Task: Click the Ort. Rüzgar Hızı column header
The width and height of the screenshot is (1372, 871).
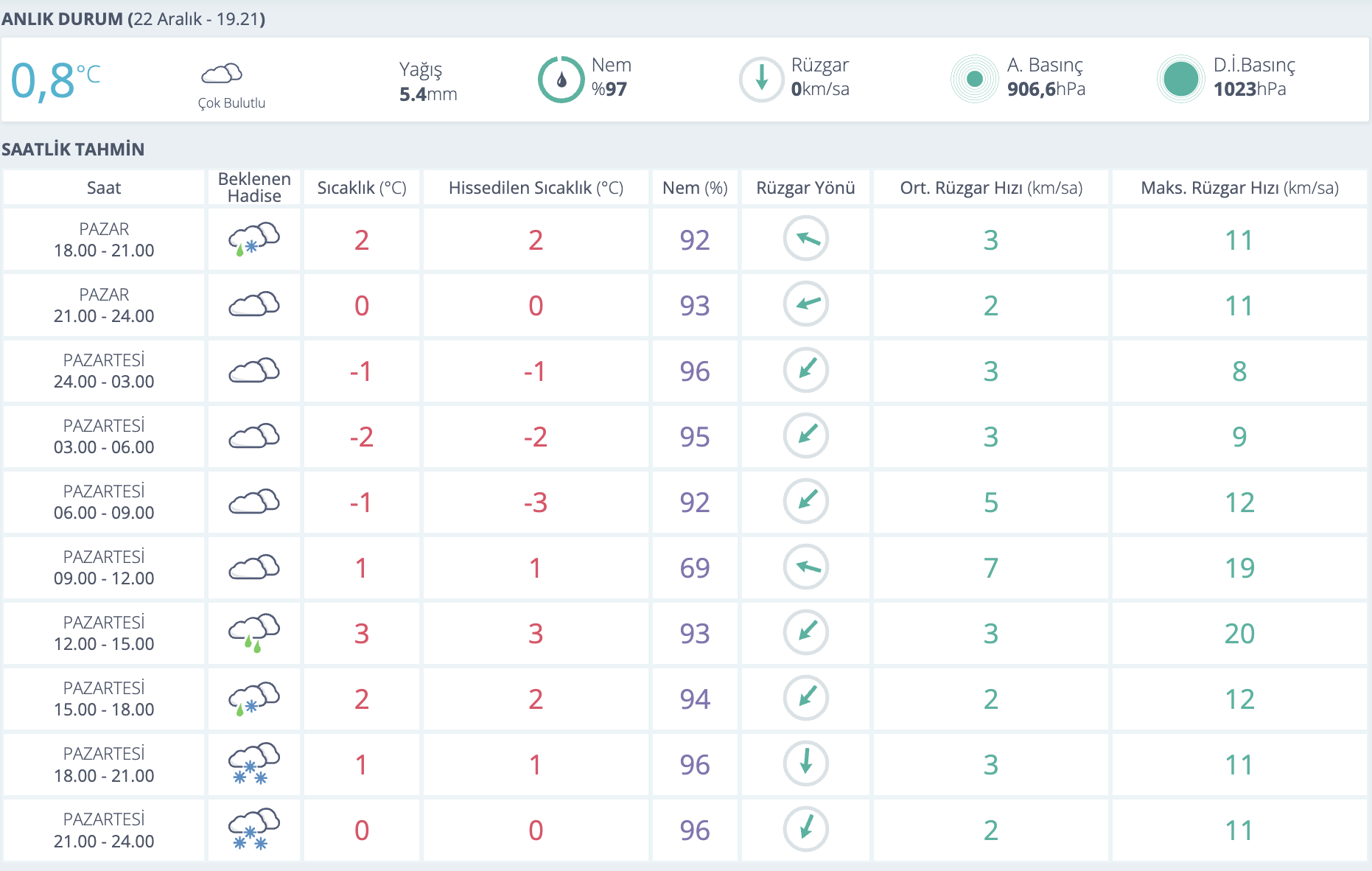Action: (991, 188)
